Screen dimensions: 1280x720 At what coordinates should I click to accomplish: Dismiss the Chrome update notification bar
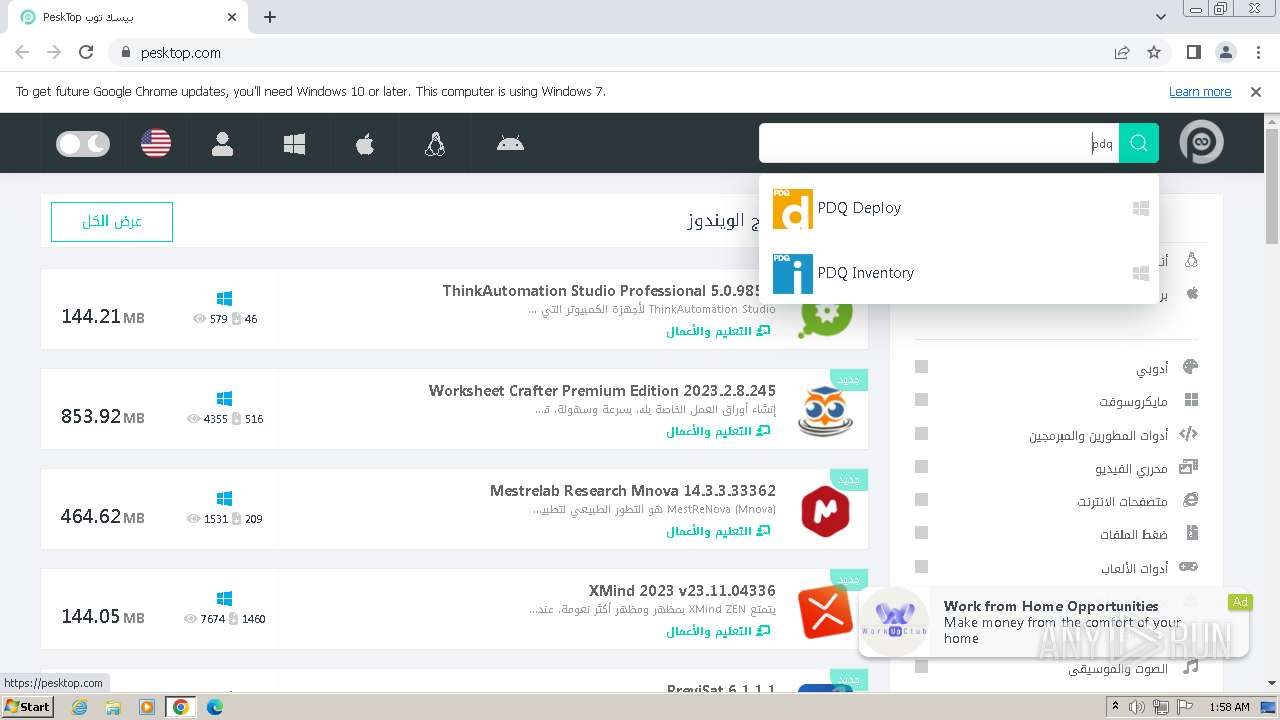(1256, 92)
